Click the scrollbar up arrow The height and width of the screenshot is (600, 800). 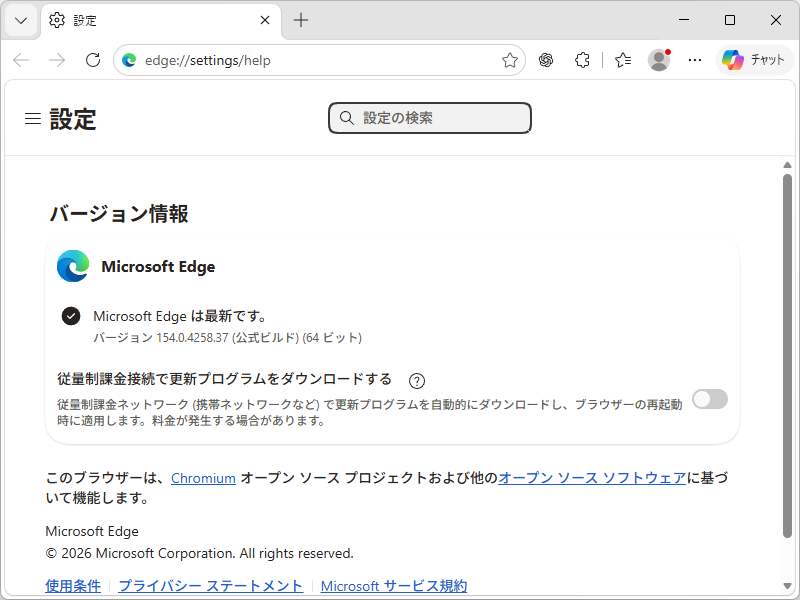point(787,165)
